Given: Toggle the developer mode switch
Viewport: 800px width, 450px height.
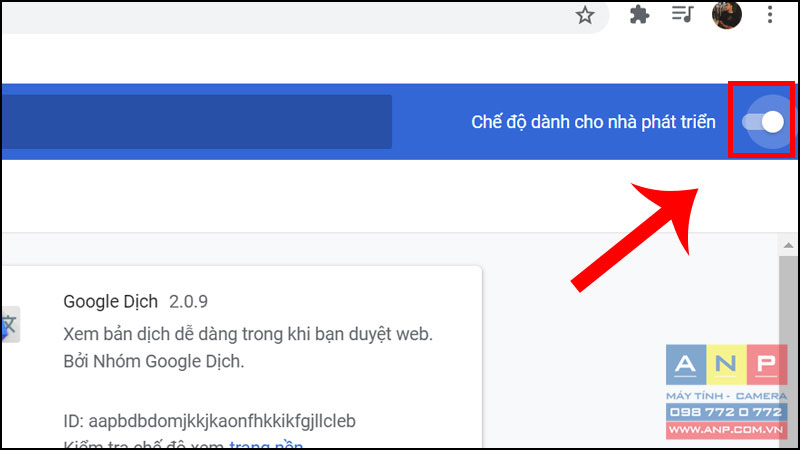Looking at the screenshot, I should 763,122.
